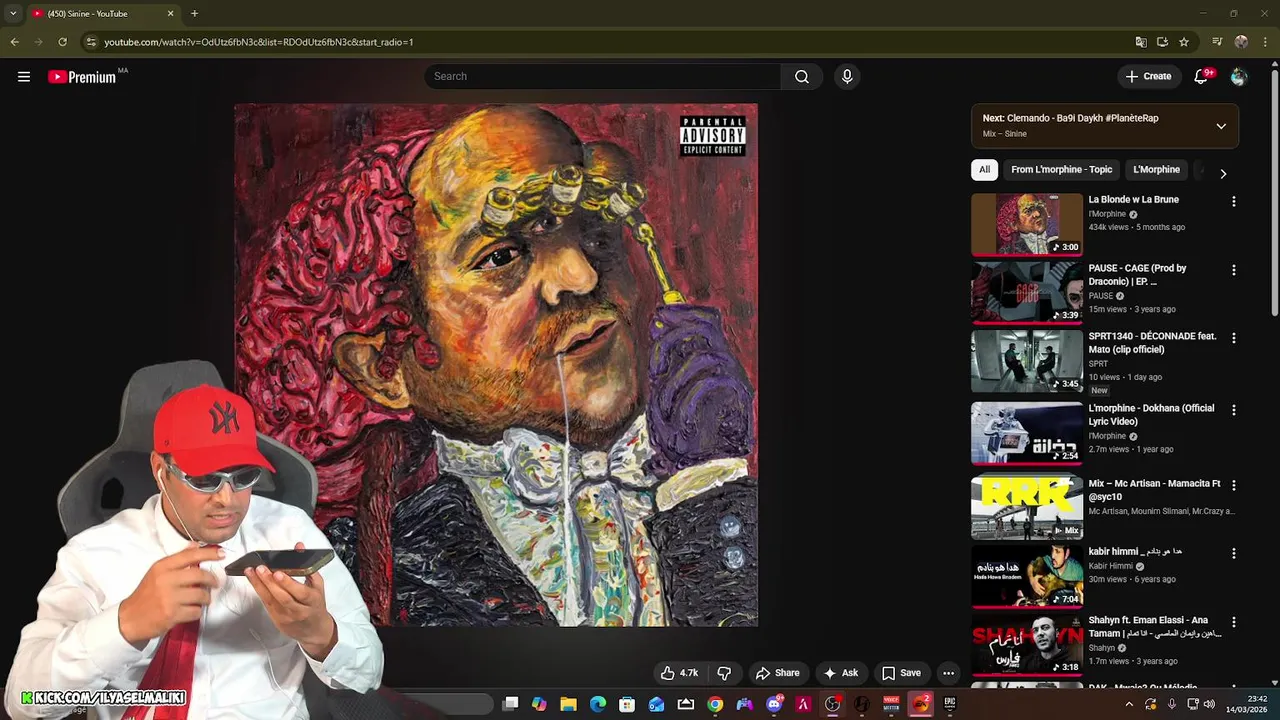Viewport: 1280px width, 720px height.
Task: Open the tab search dropdown
Action: 13,14
